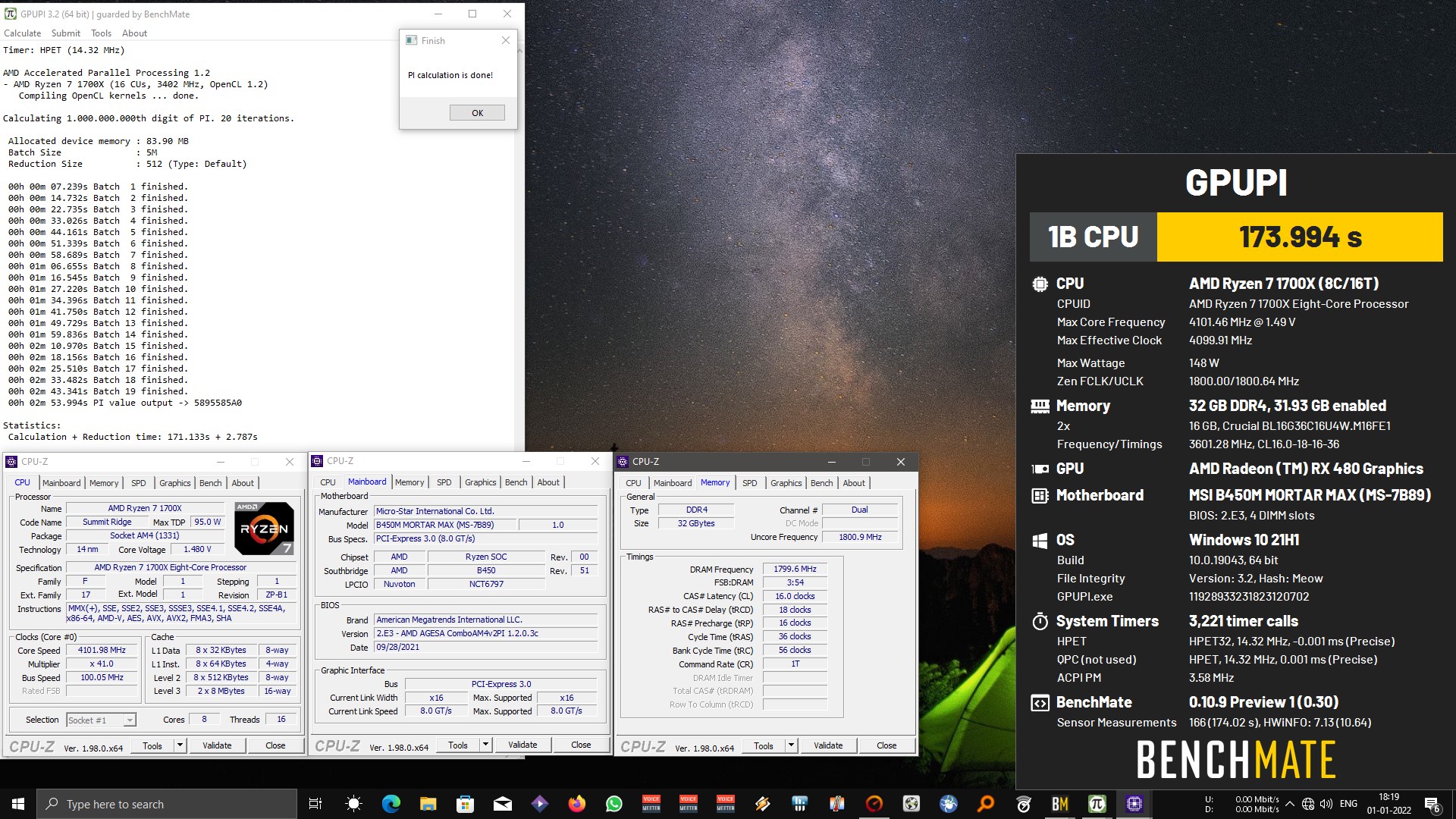Viewport: 1456px width, 819px height.
Task: Open Task View in the taskbar
Action: pos(315,804)
